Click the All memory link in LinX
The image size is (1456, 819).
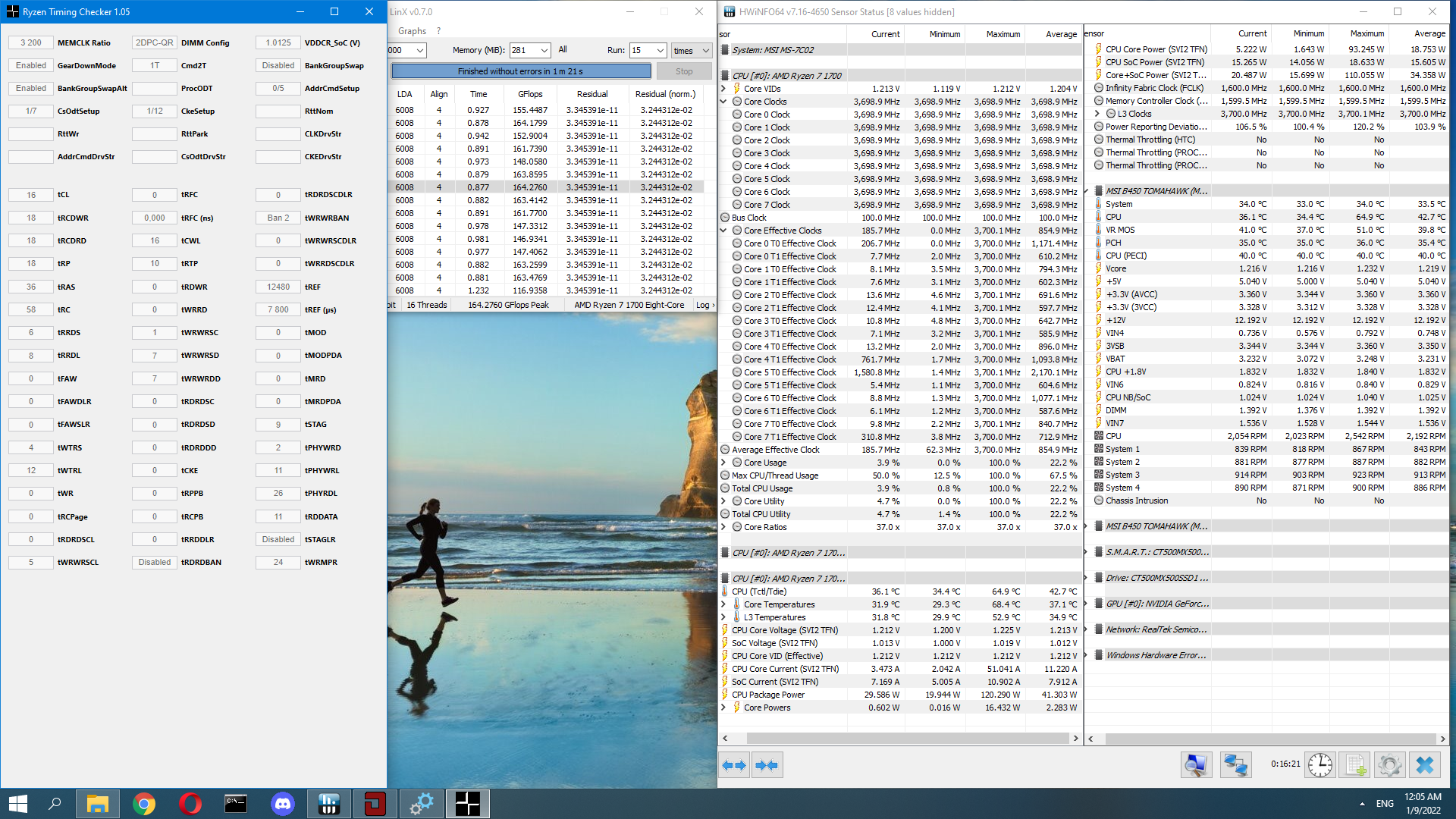563,50
